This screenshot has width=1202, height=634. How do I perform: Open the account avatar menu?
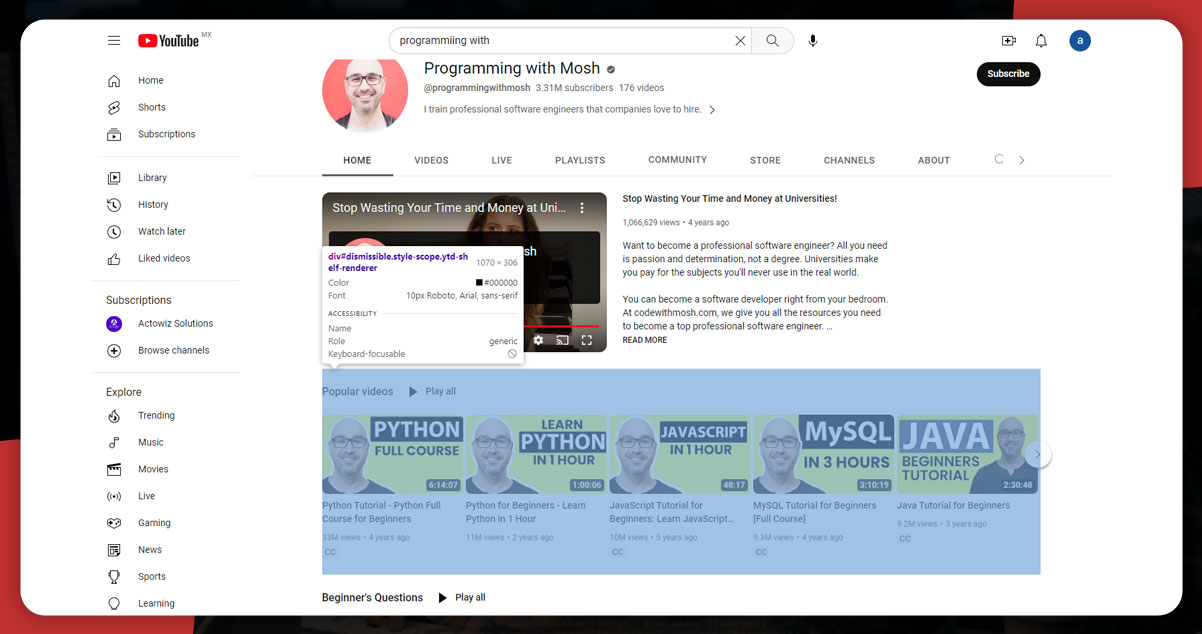pos(1080,40)
